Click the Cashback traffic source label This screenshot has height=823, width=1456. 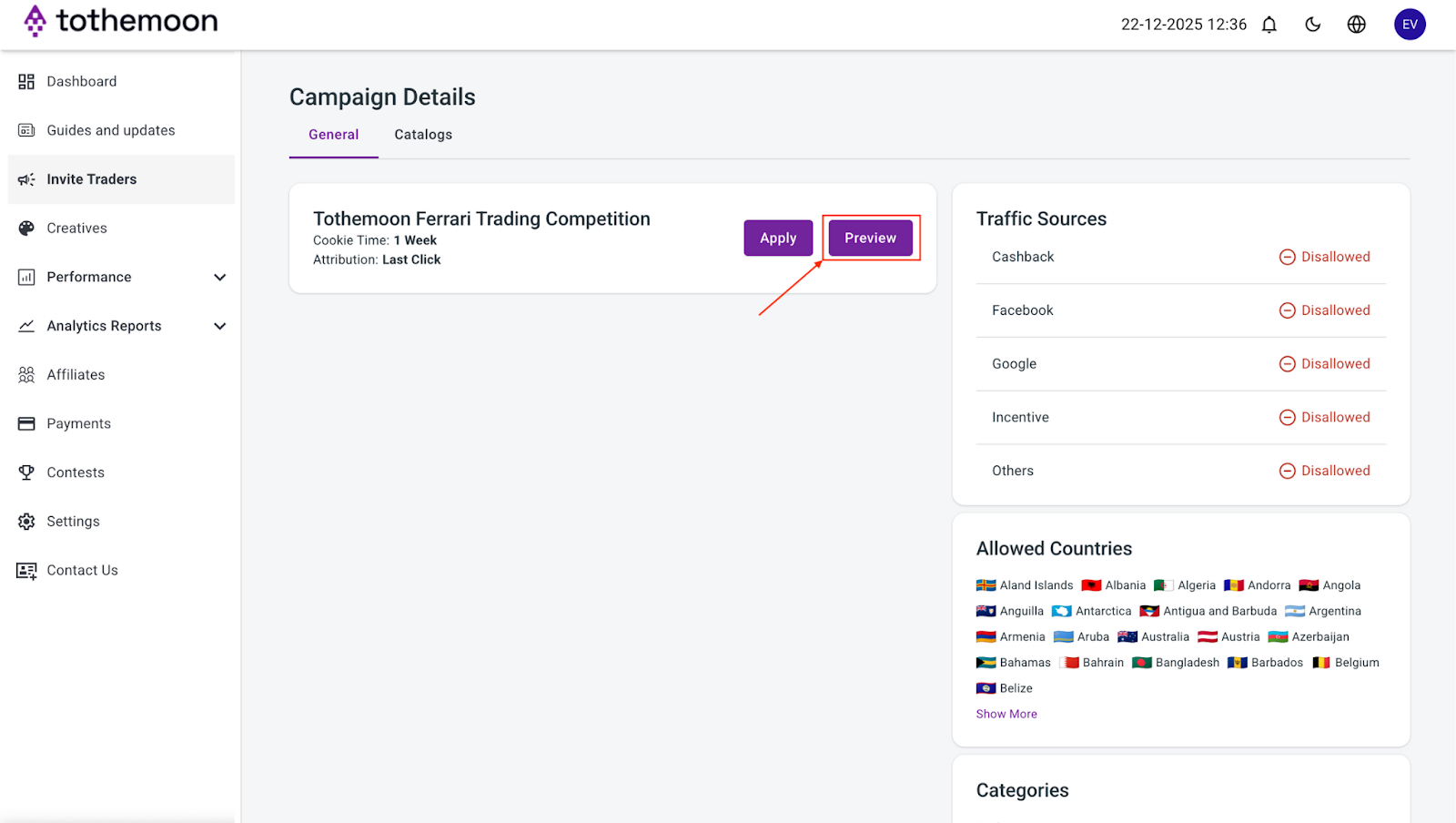pyautogui.click(x=1023, y=257)
